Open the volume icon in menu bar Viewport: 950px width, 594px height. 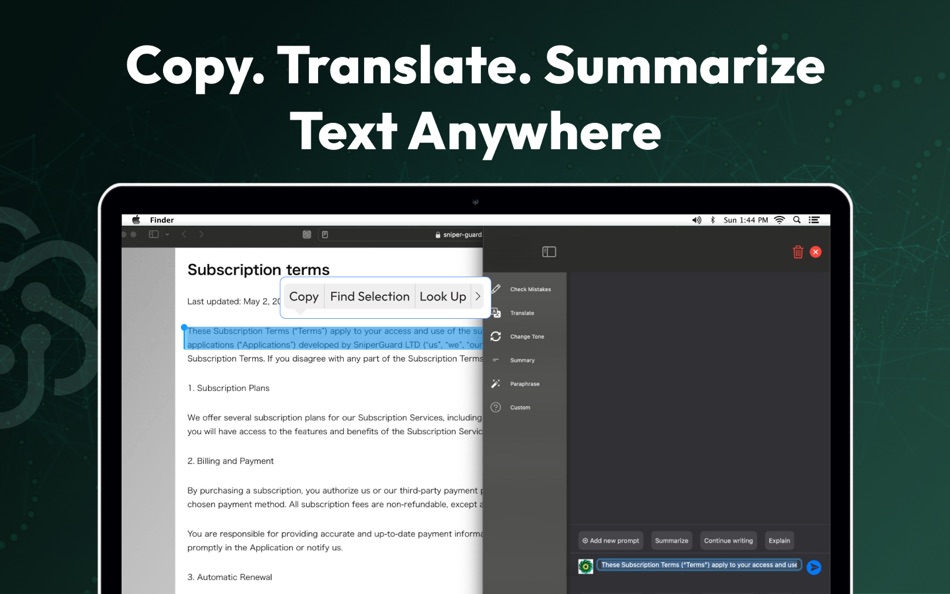pyautogui.click(x=697, y=220)
